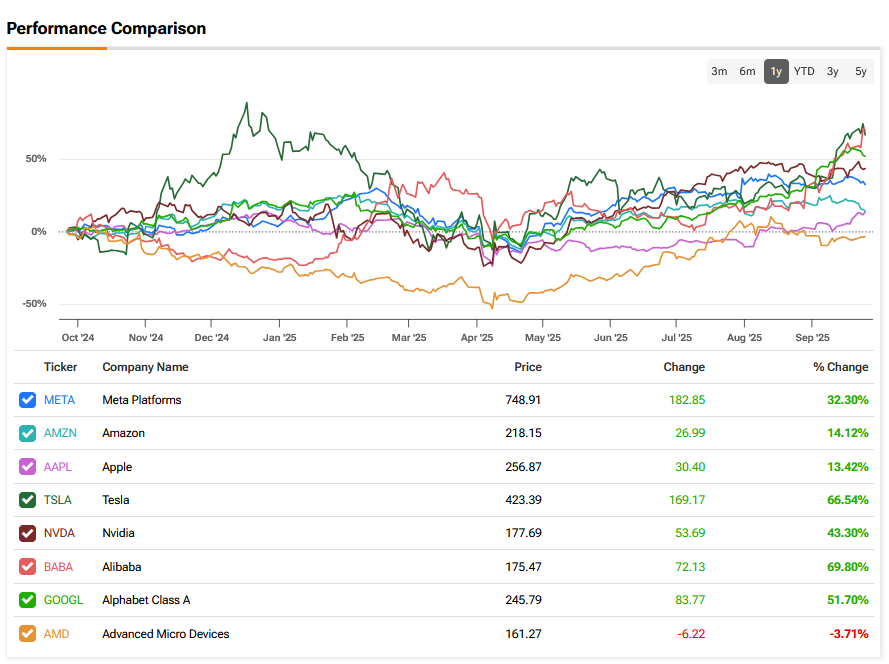Viewport: 889px width, 664px height.
Task: Click the Meta change value 182.85
Action: [687, 400]
